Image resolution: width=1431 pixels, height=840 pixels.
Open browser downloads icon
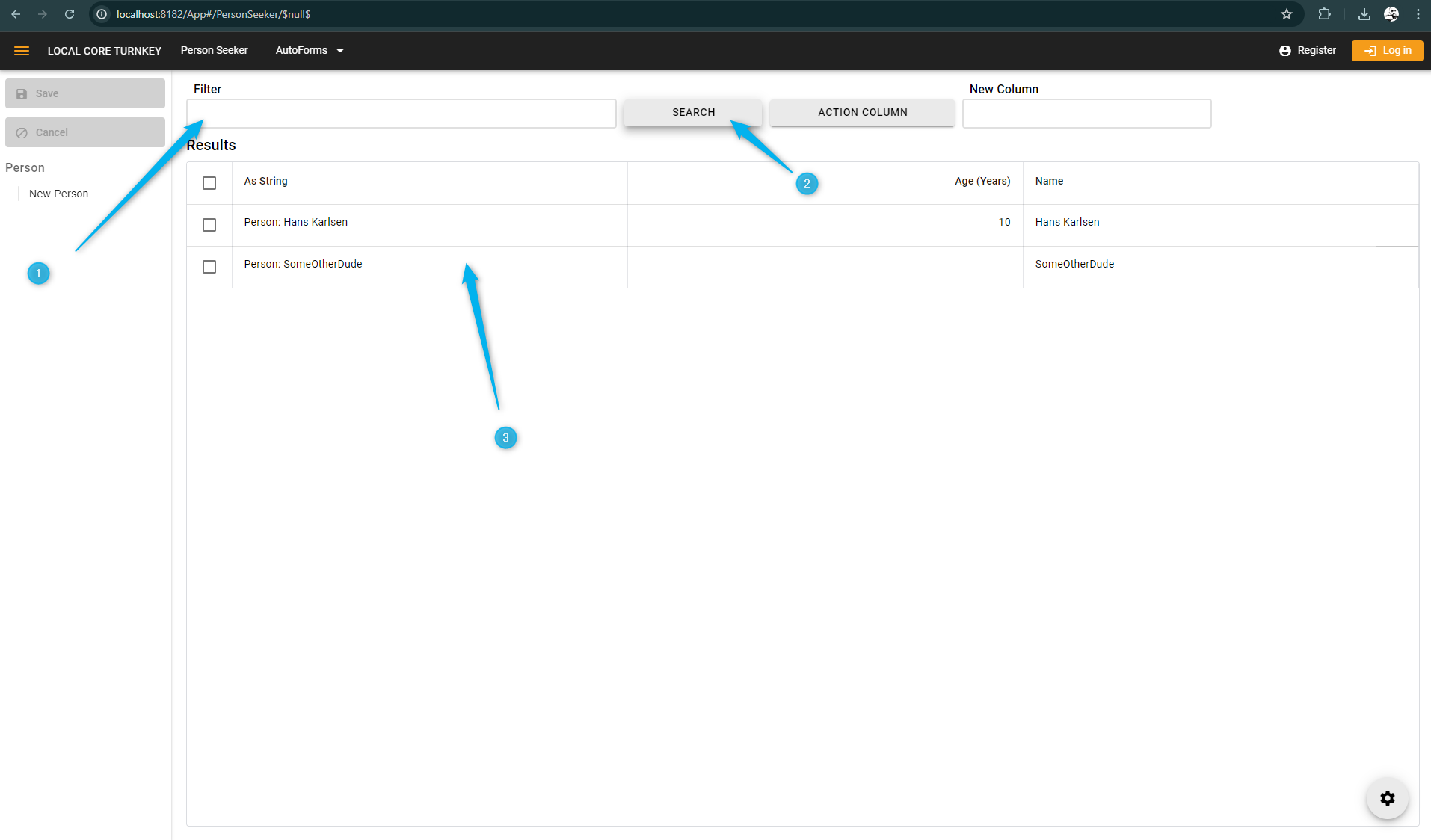tap(1364, 14)
